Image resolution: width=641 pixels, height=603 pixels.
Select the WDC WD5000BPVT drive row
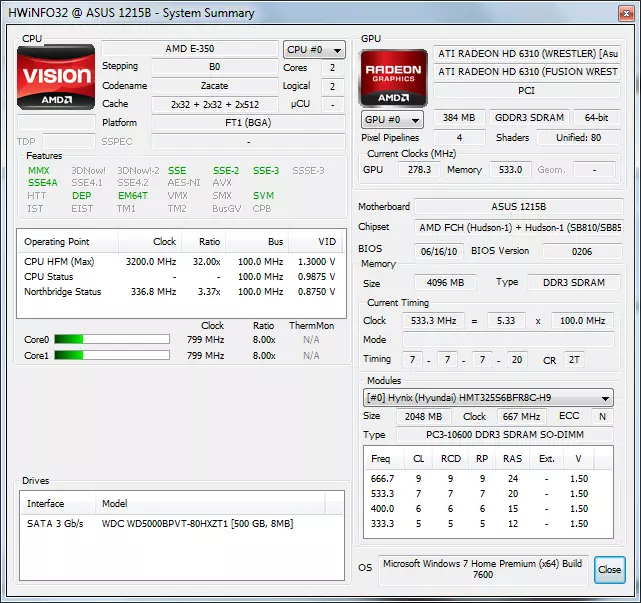click(x=182, y=524)
